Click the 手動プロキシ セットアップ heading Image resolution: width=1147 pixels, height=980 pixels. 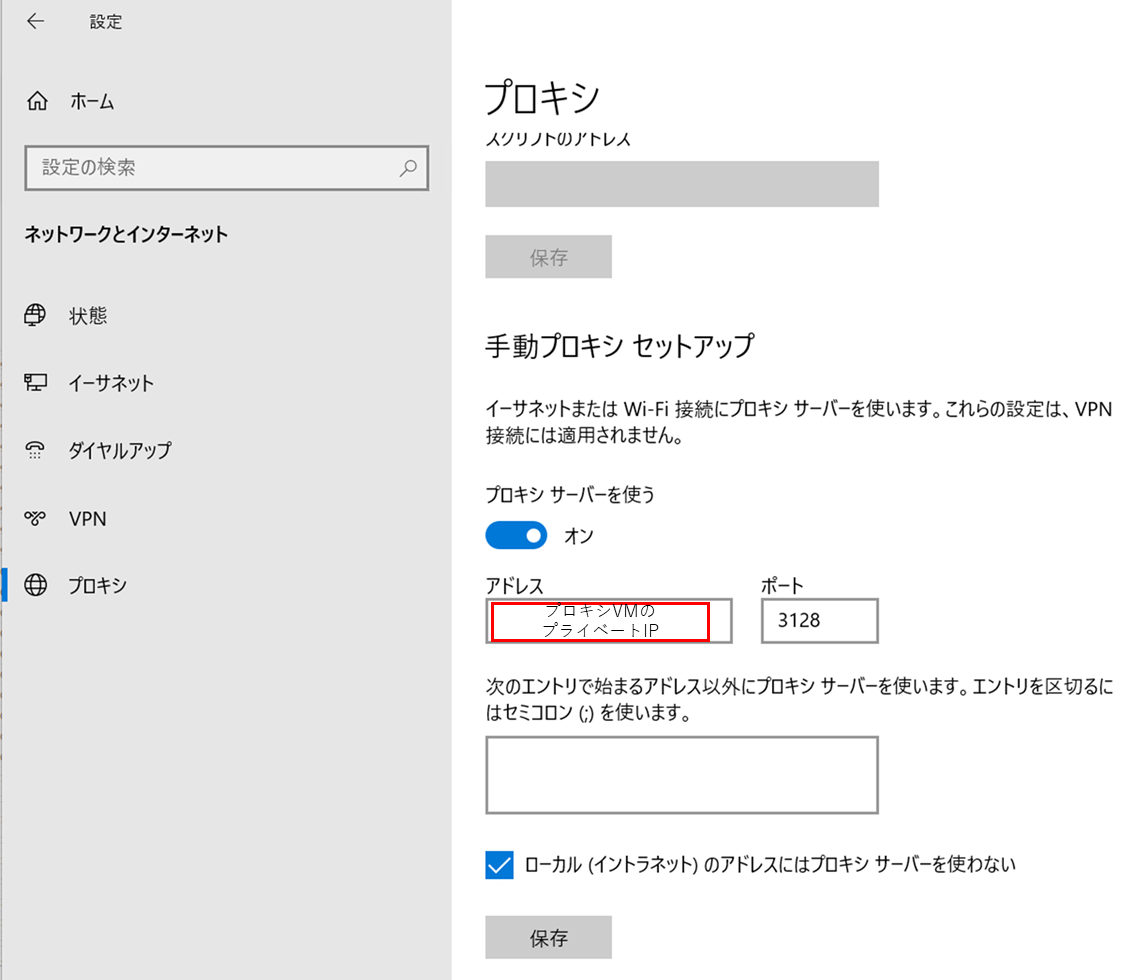tap(620, 345)
